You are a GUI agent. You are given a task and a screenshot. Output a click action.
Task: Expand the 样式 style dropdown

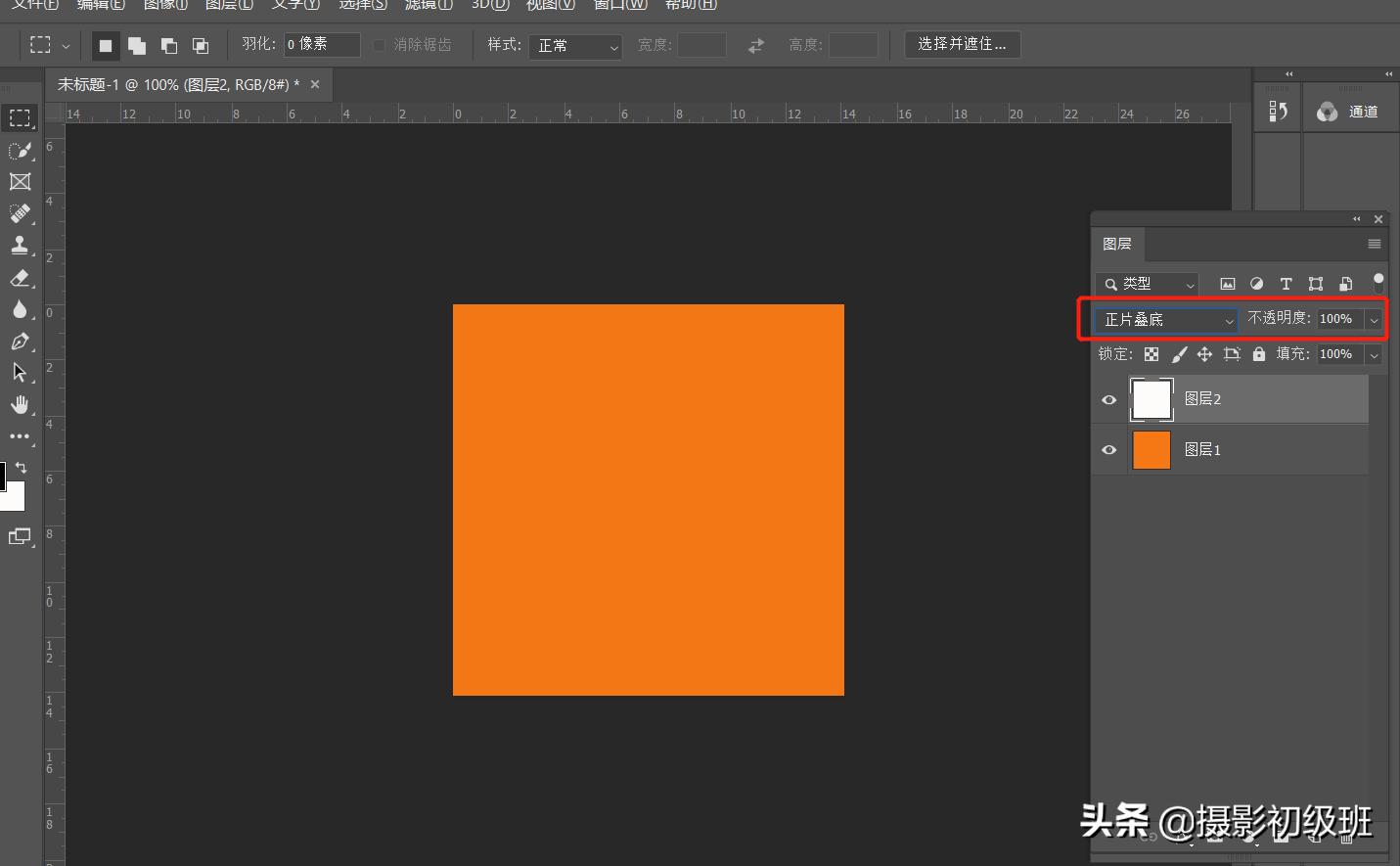[x=574, y=46]
